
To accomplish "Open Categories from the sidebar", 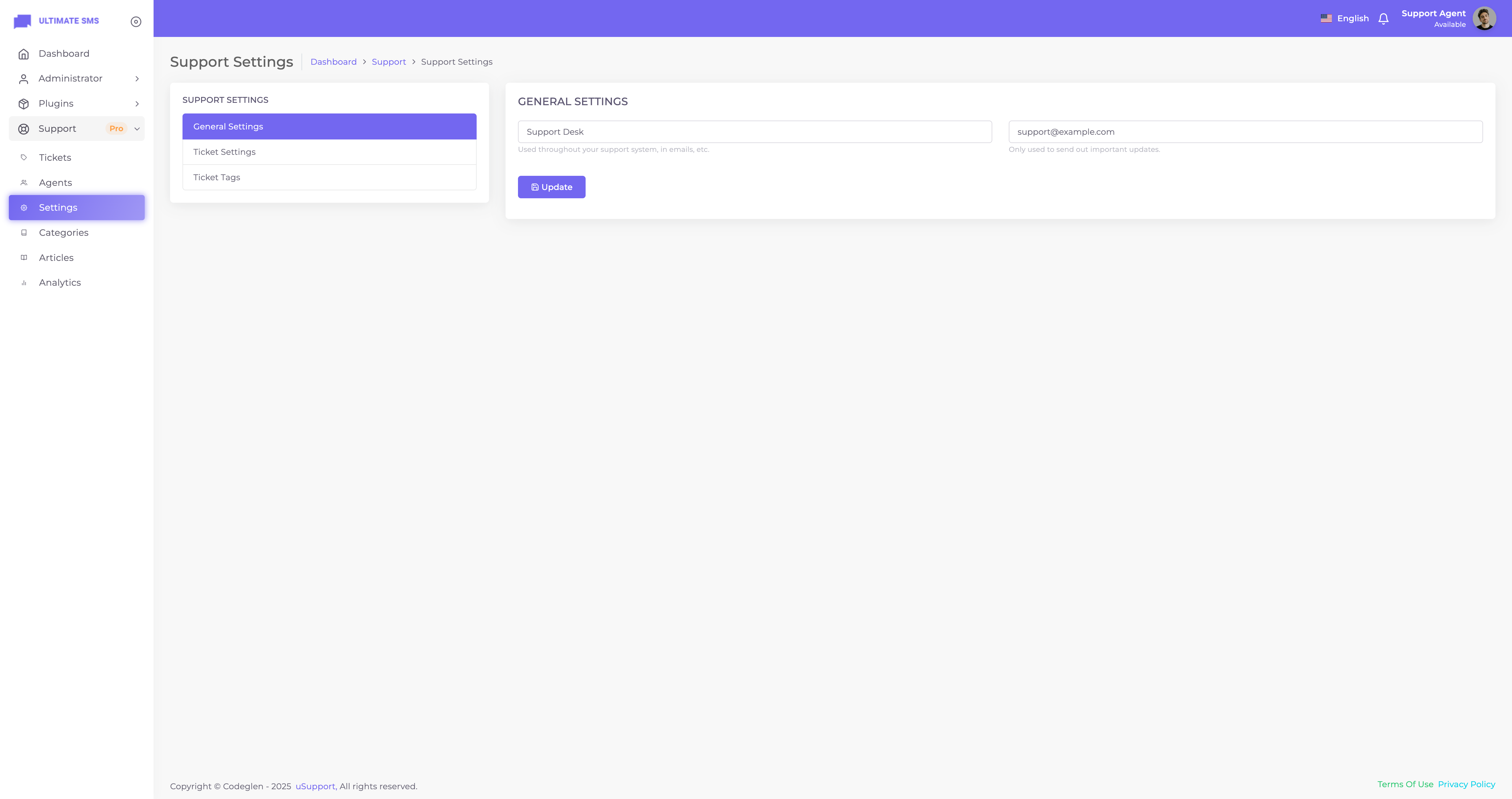I will coord(63,233).
